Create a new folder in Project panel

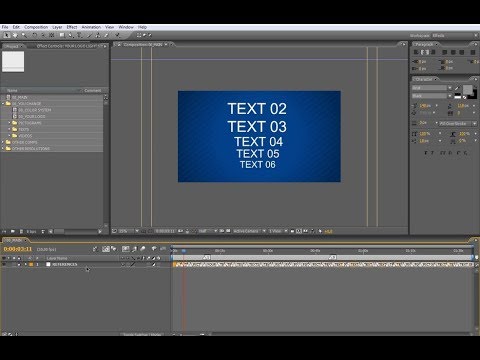click(13, 231)
